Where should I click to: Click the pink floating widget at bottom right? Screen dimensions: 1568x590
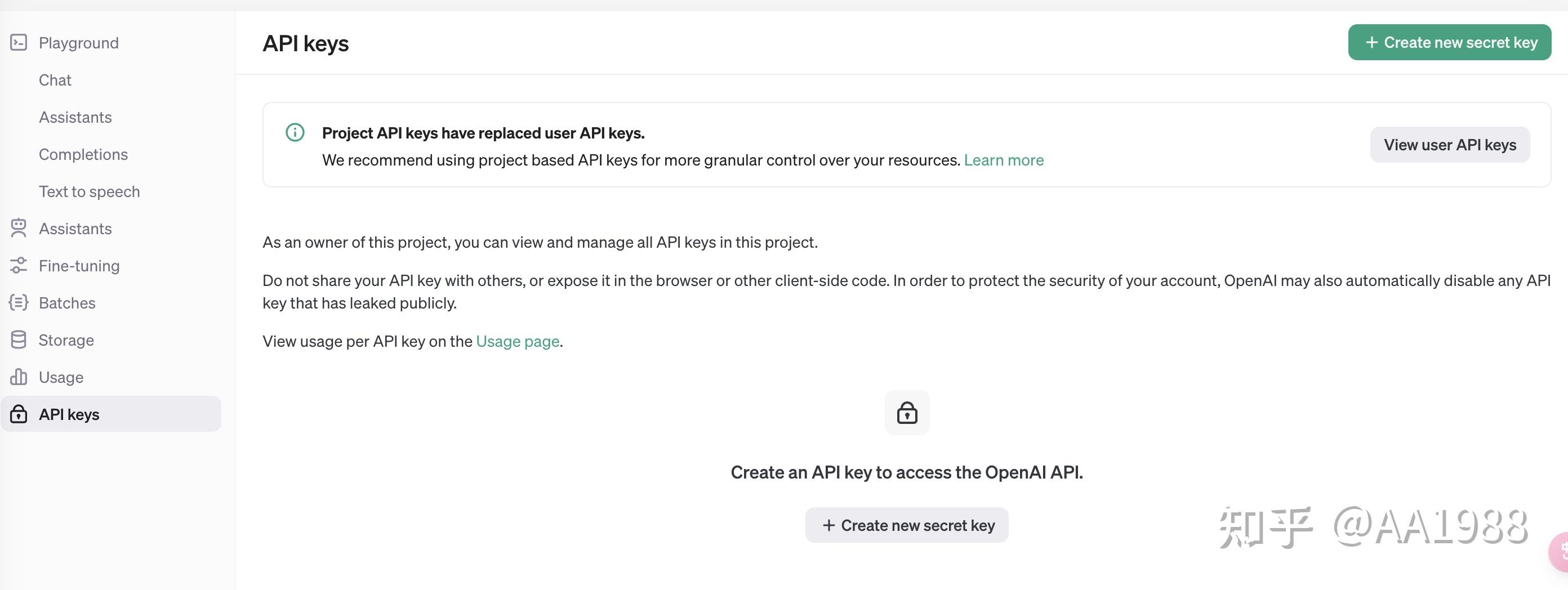[x=1560, y=551]
